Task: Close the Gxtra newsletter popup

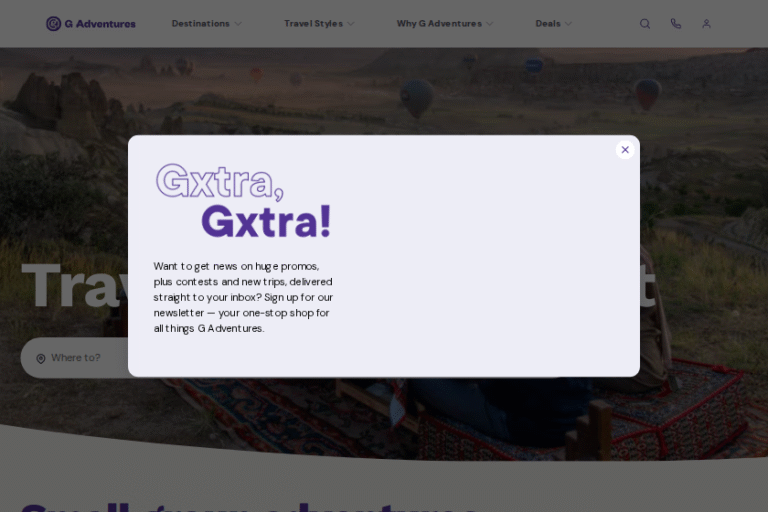Action: tap(625, 150)
